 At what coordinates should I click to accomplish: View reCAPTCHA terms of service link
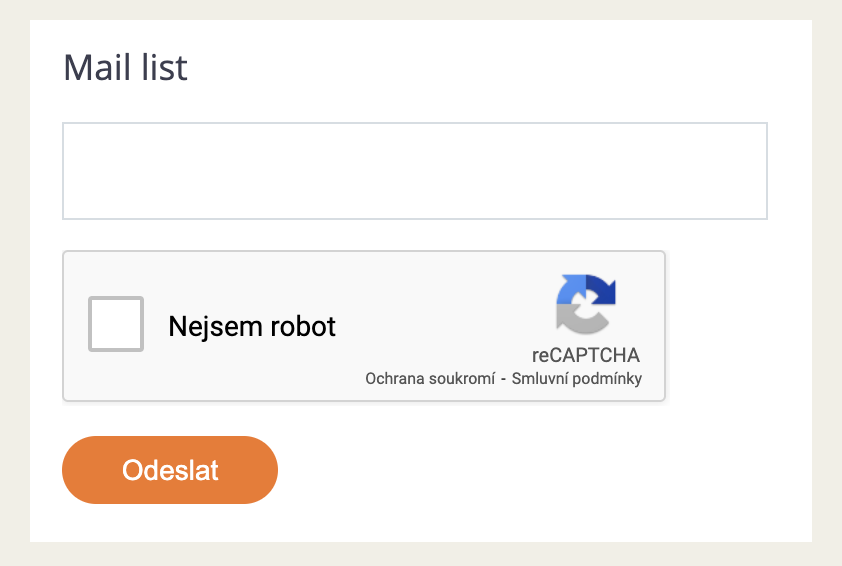(x=577, y=379)
